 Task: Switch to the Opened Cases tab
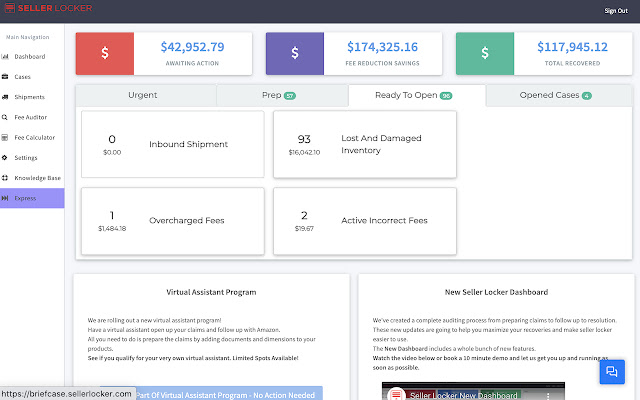click(x=559, y=96)
